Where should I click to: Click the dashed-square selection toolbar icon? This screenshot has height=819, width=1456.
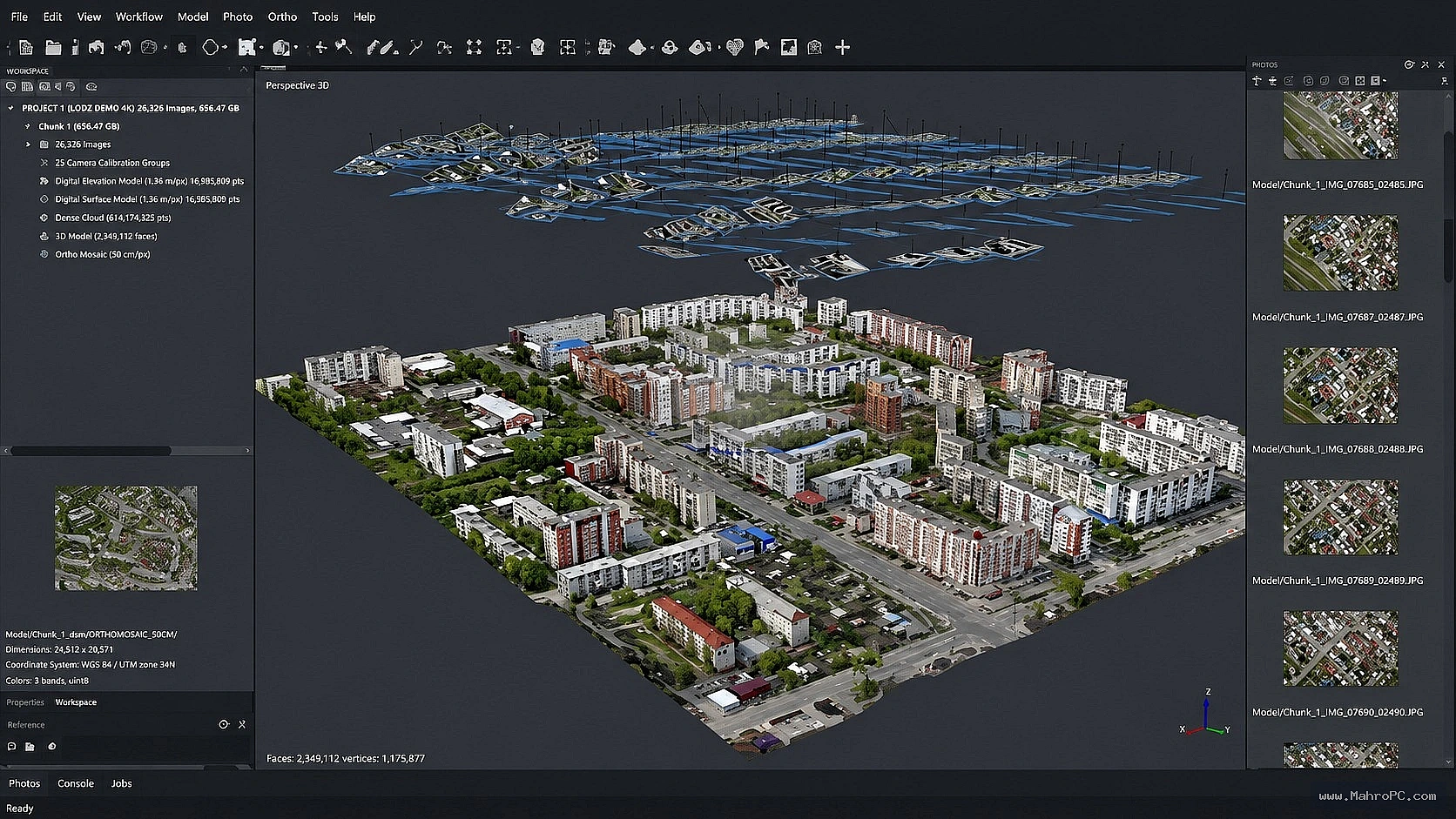pyautogui.click(x=502, y=47)
